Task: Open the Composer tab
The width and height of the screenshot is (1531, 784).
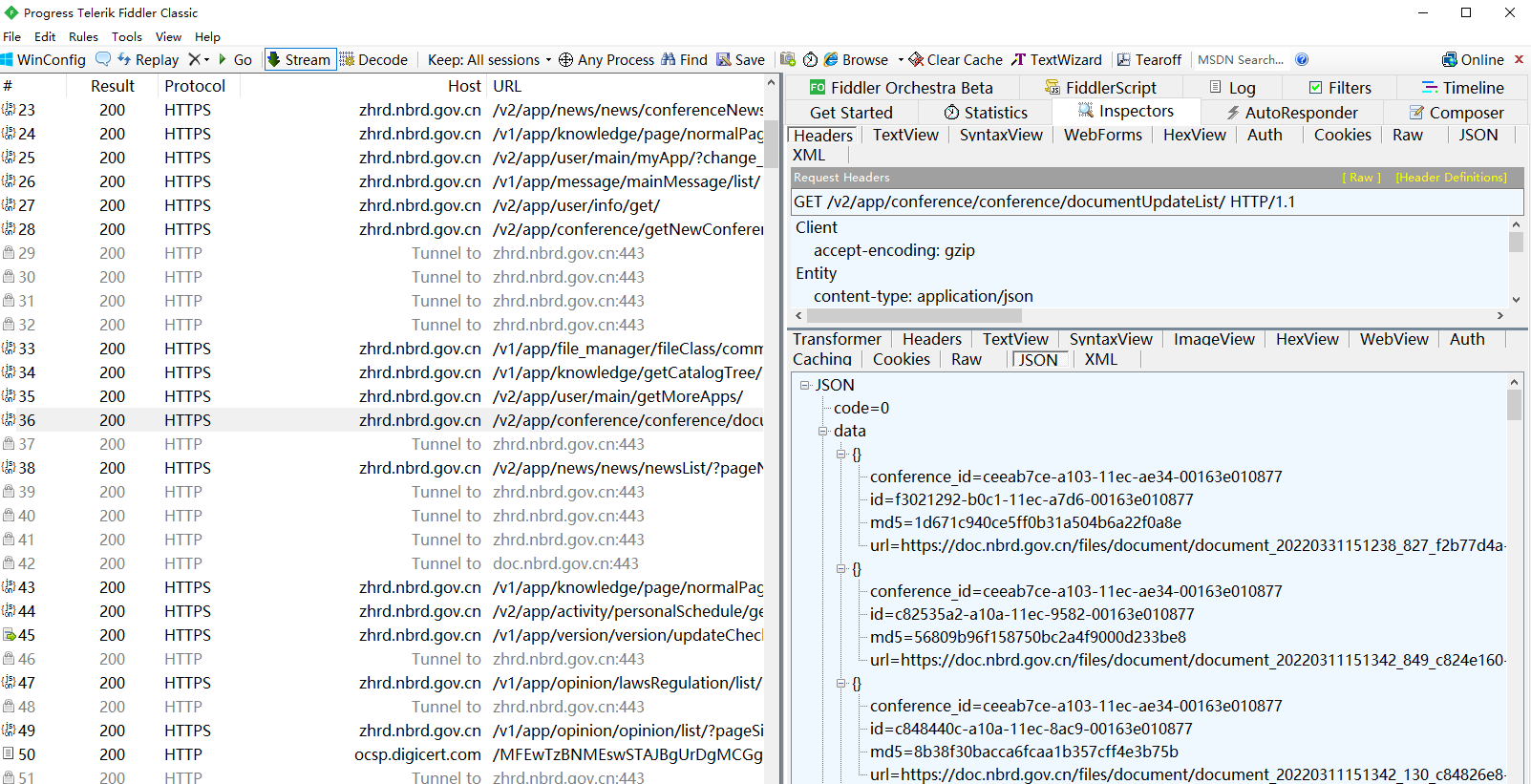Action: [1457, 113]
